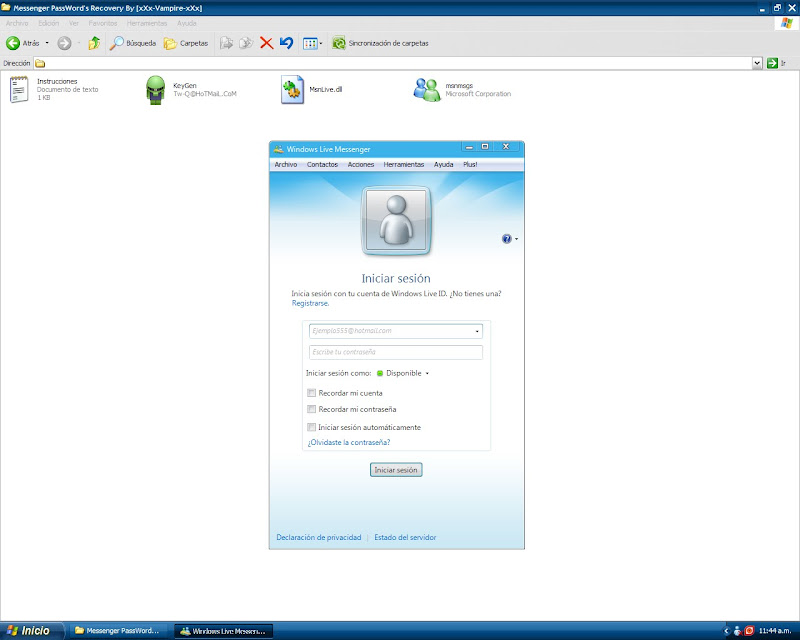Open Ver menu in Explorer window
800x640 pixels.
point(74,23)
